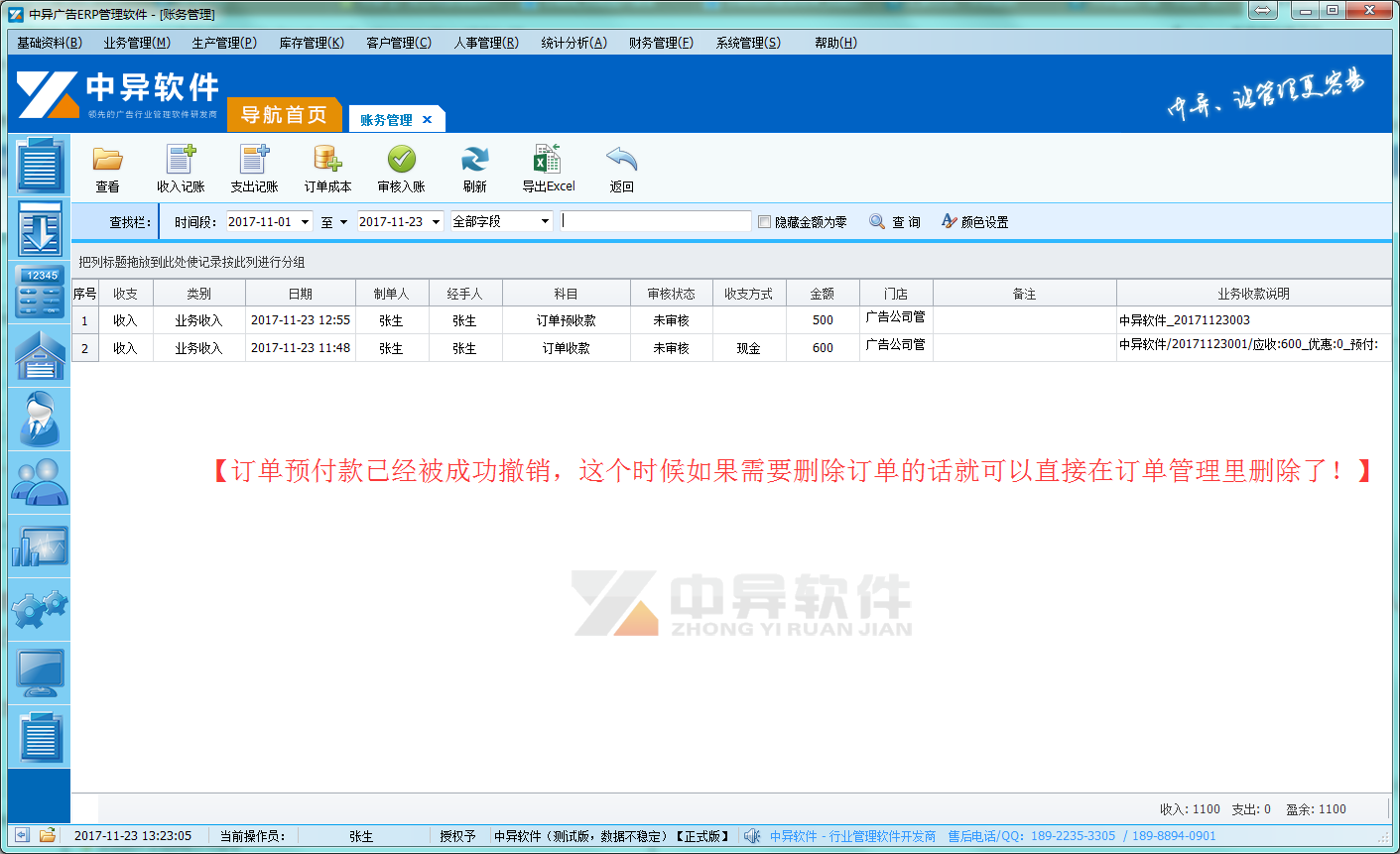Open the 帮助(H) menu

click(835, 43)
